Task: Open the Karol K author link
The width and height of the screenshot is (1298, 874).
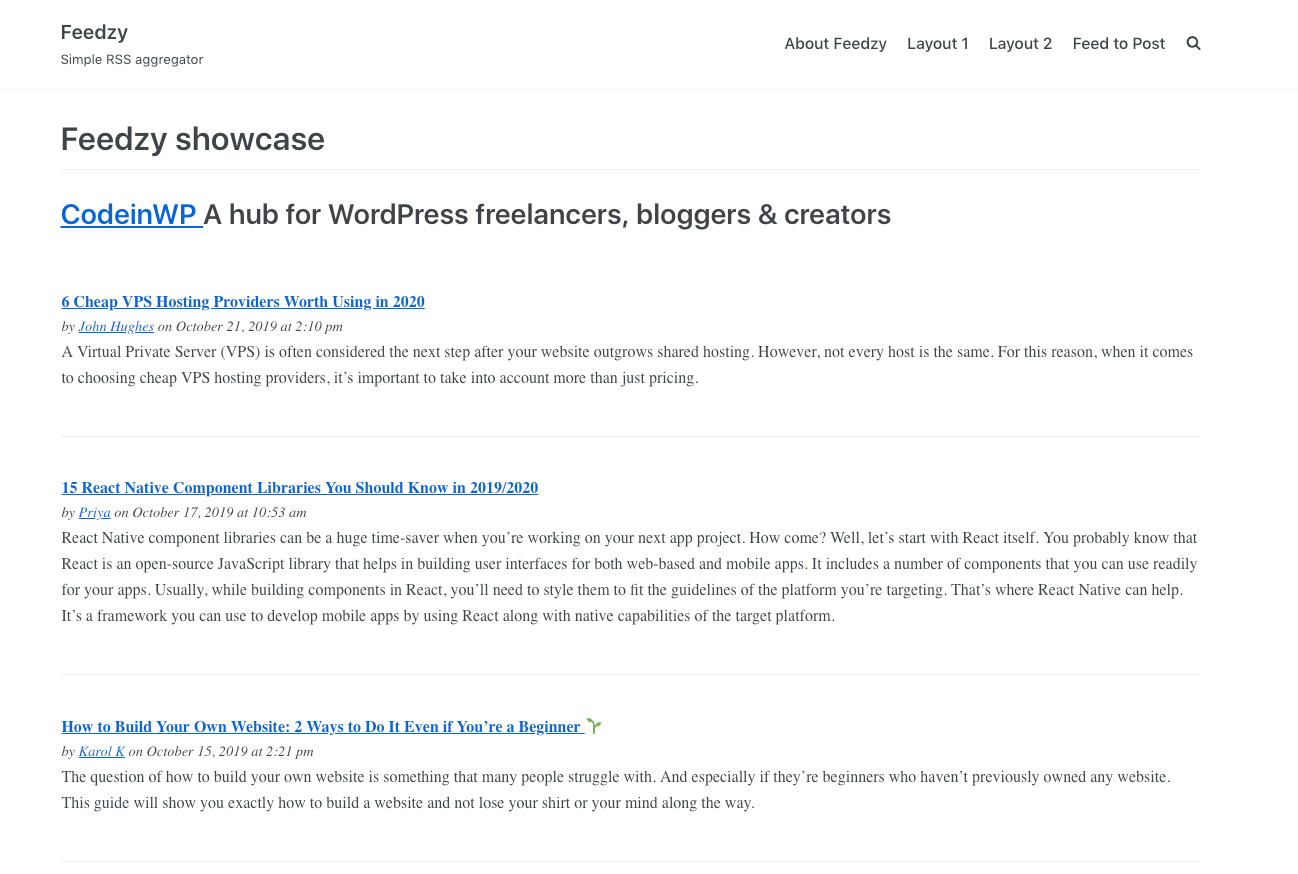Action: pyautogui.click(x=101, y=752)
